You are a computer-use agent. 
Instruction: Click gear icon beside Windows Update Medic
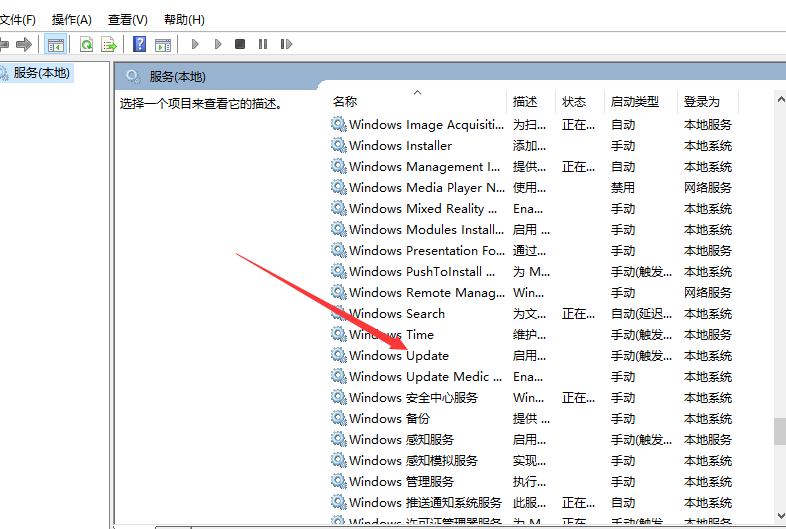click(x=339, y=376)
